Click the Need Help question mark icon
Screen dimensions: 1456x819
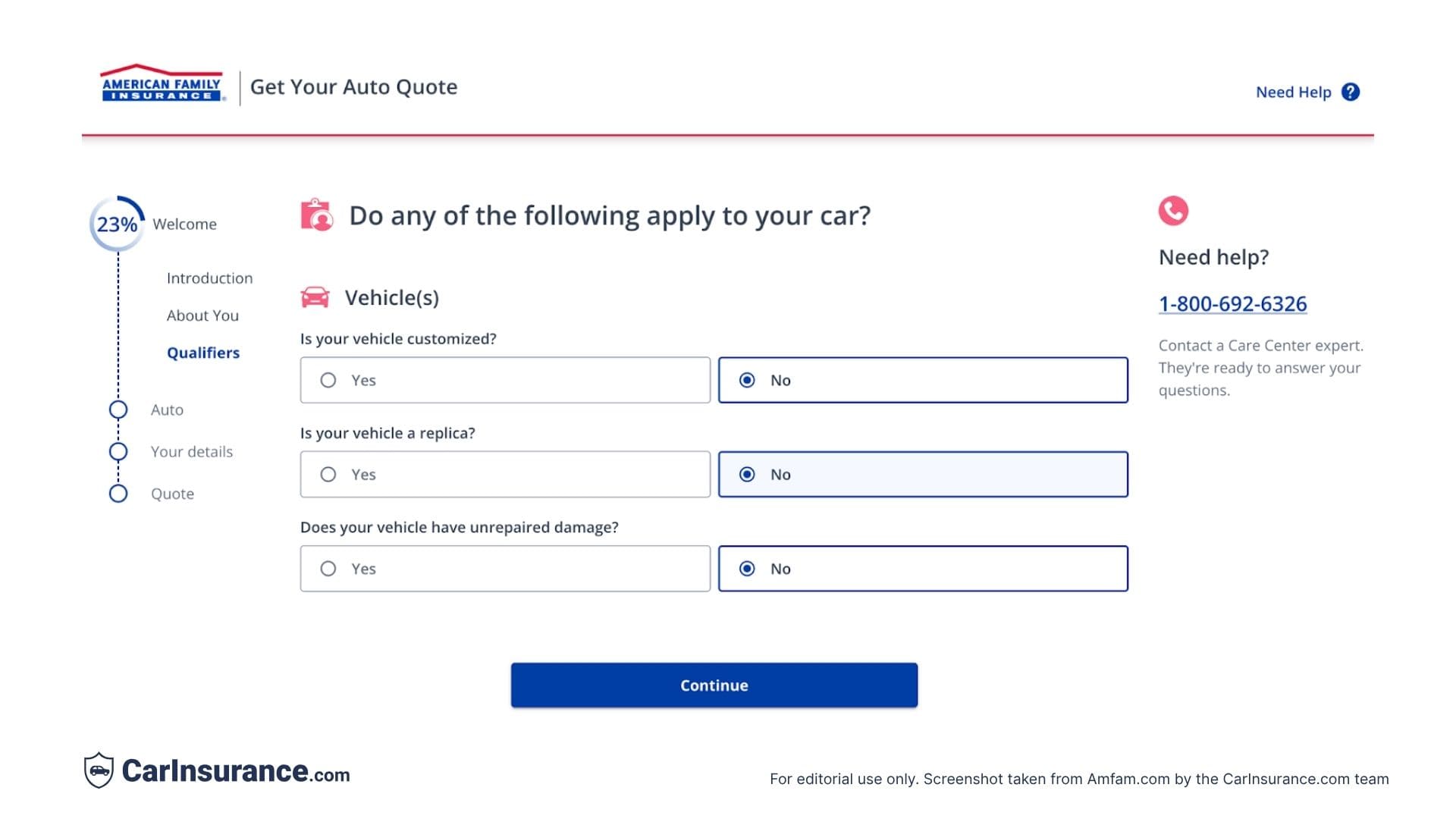click(x=1352, y=91)
